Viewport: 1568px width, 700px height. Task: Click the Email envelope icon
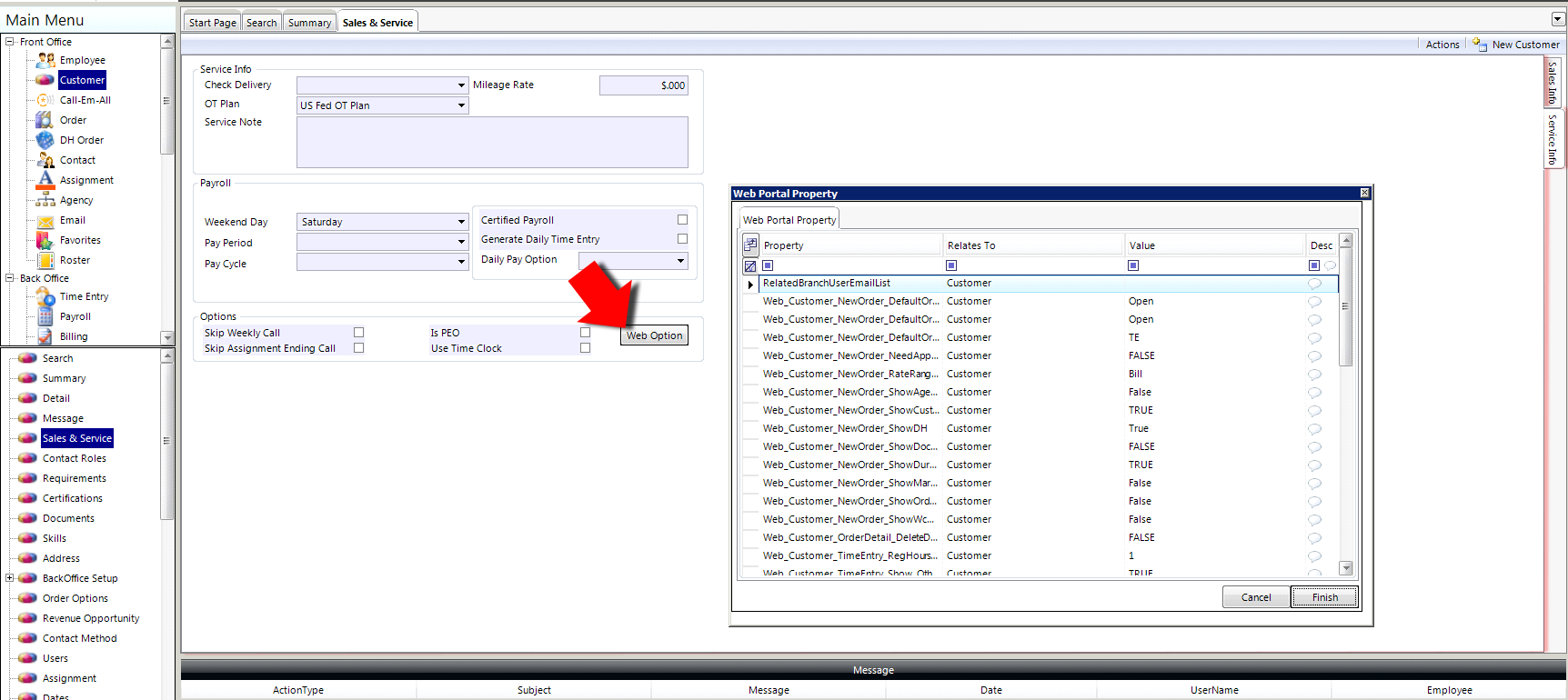(x=45, y=220)
